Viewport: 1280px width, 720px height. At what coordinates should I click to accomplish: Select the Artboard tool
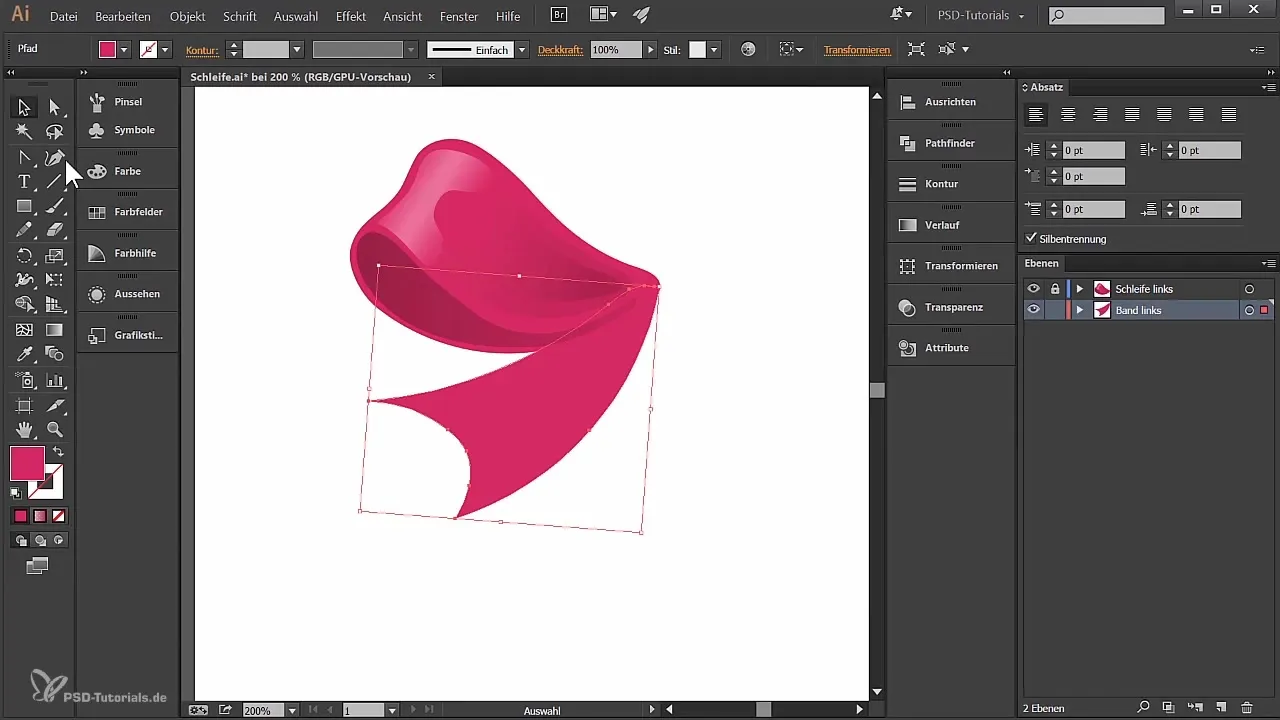(x=24, y=405)
